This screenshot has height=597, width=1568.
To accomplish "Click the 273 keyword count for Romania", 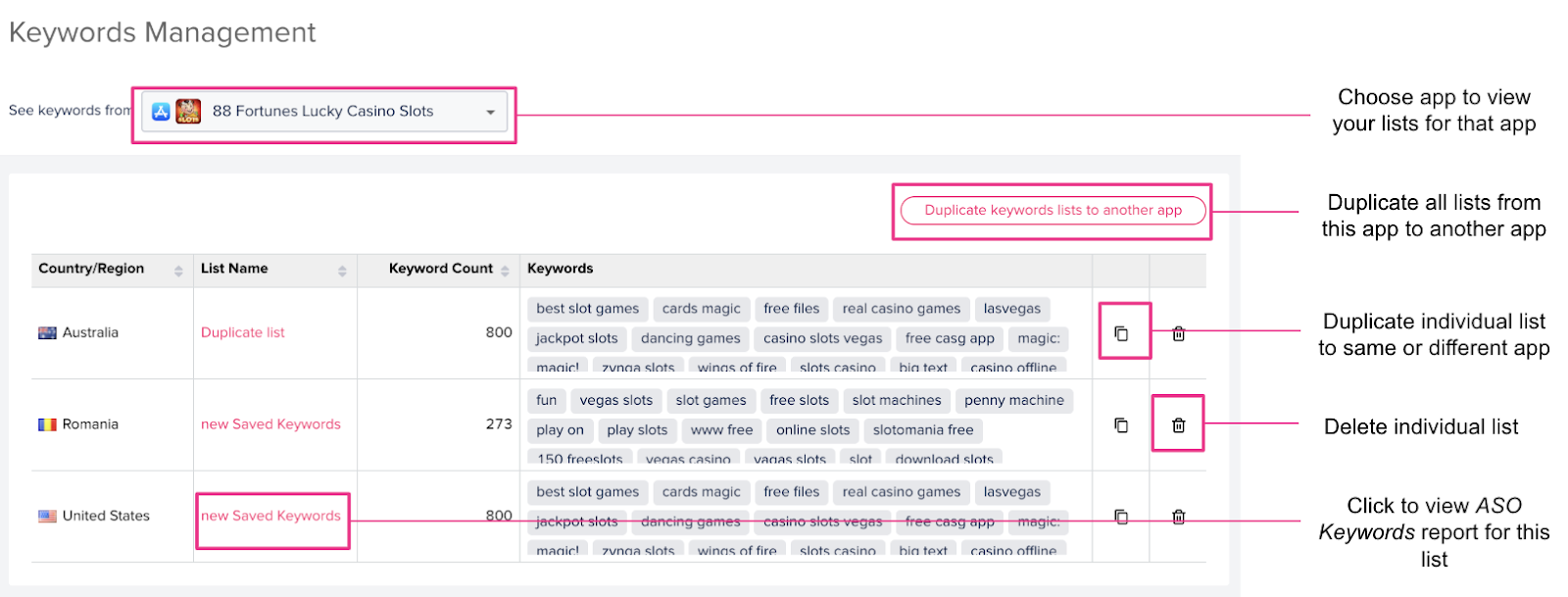I will 499,423.
